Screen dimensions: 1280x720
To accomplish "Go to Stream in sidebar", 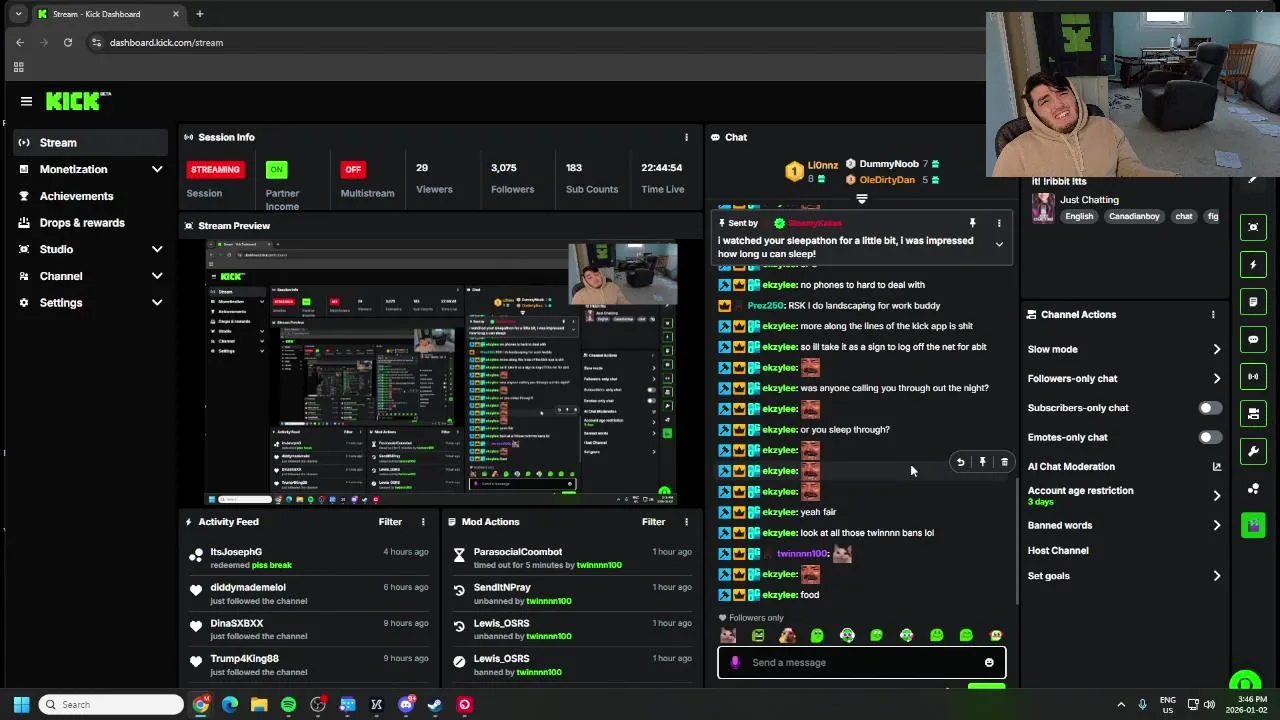I will point(91,143).
